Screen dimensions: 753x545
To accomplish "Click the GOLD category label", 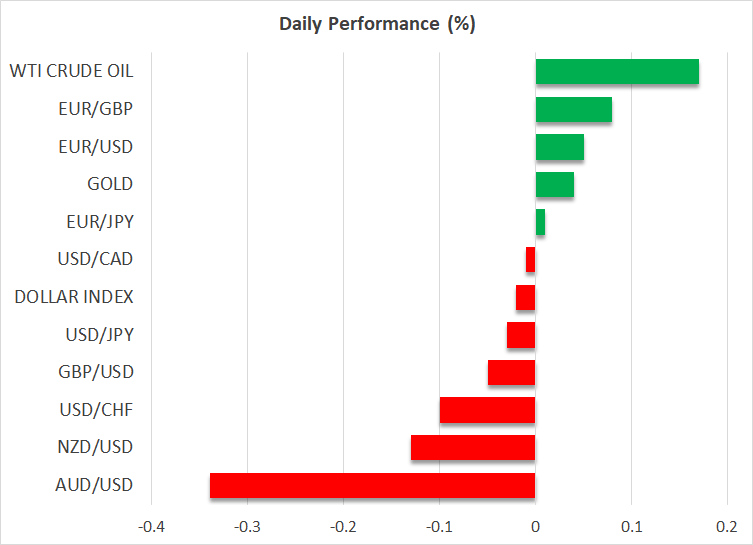I will pos(111,185).
